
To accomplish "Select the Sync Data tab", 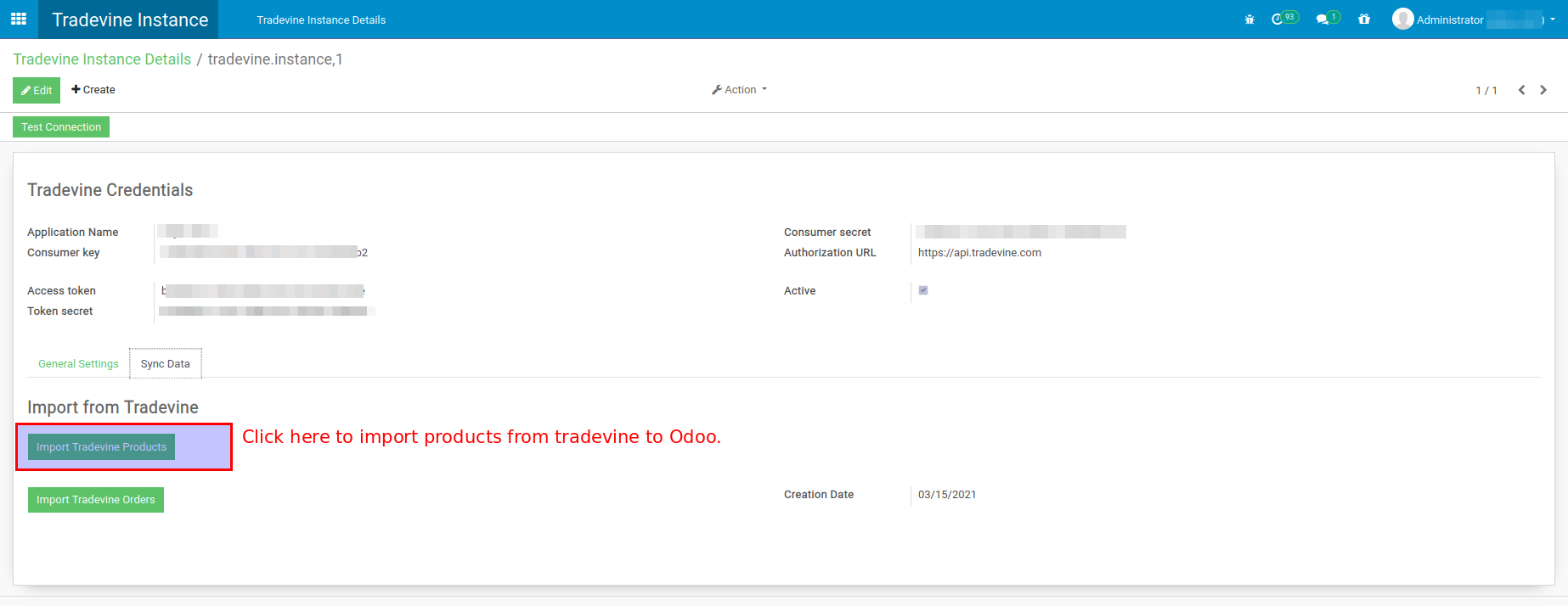I will pos(166,364).
